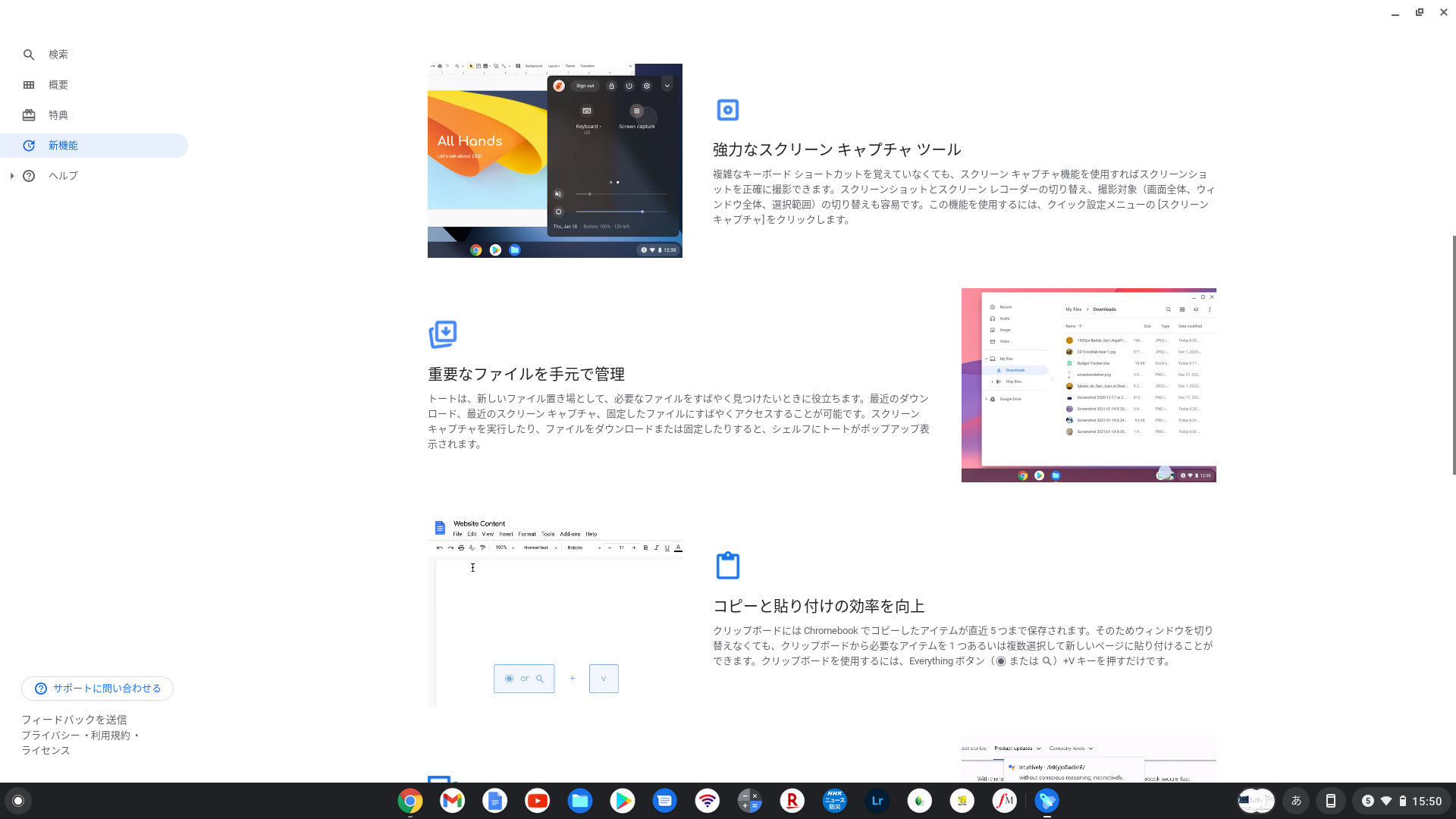
Task: Open Calculator from the shelf
Action: tap(750, 801)
